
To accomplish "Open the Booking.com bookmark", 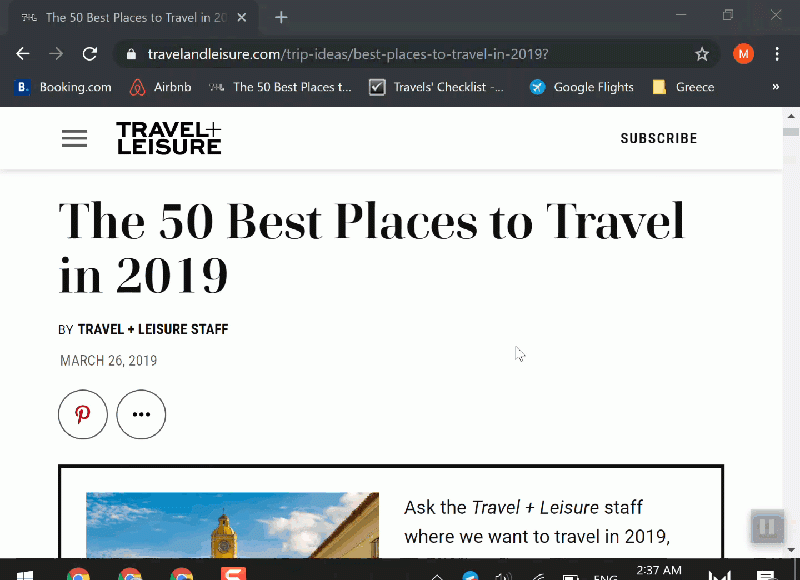I will (x=63, y=87).
